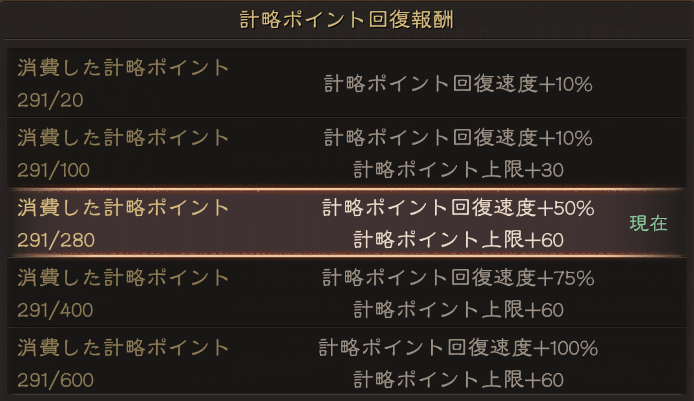Select the 291/20 reward row
The image size is (694, 401).
tap(347, 83)
